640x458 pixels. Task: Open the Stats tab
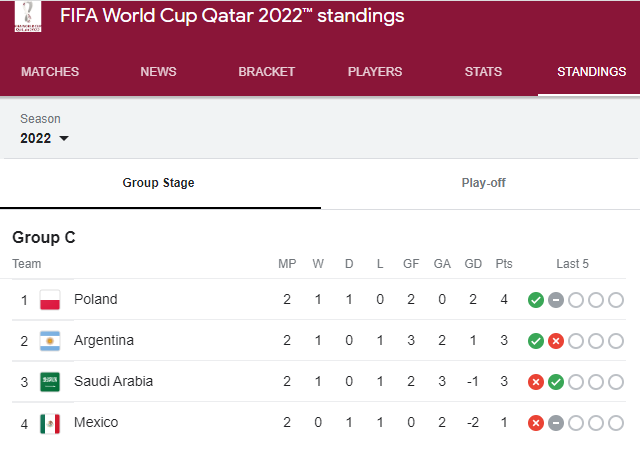483,71
